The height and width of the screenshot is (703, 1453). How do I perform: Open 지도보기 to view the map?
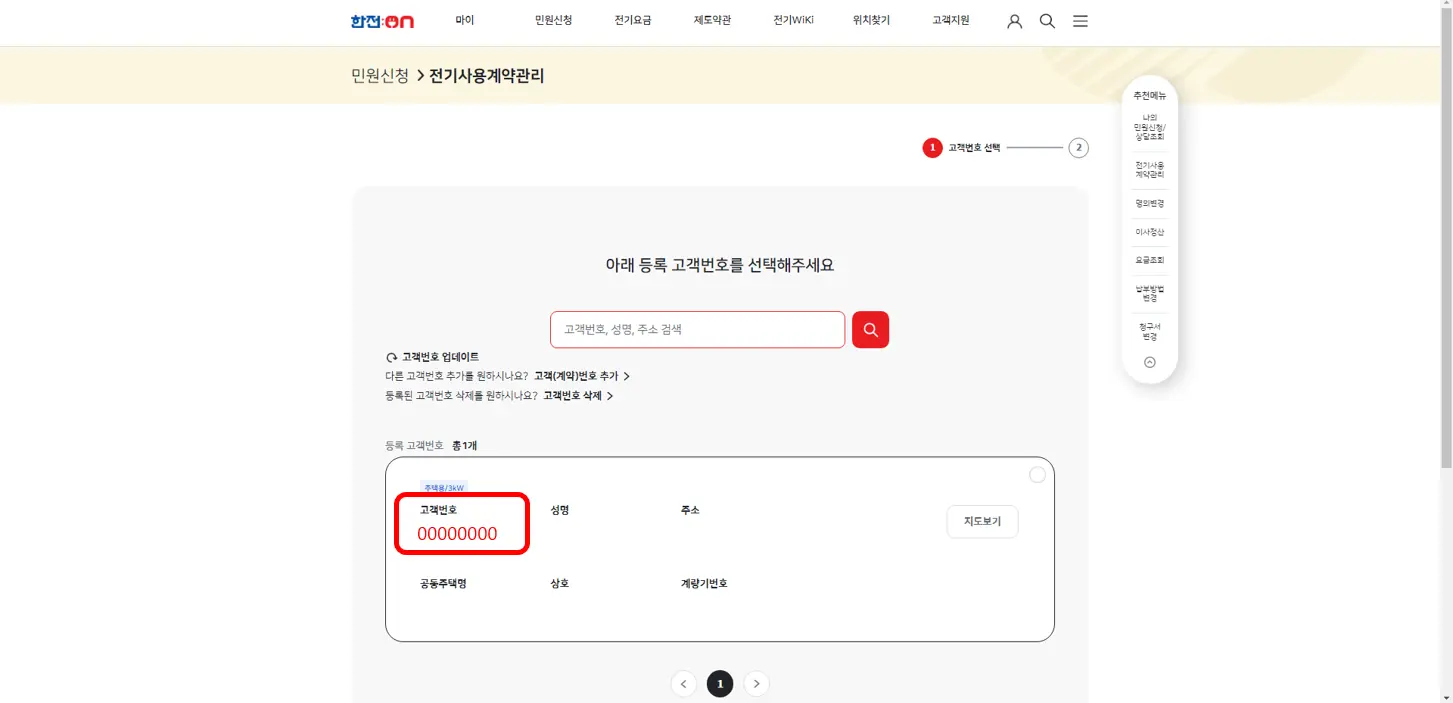(981, 521)
